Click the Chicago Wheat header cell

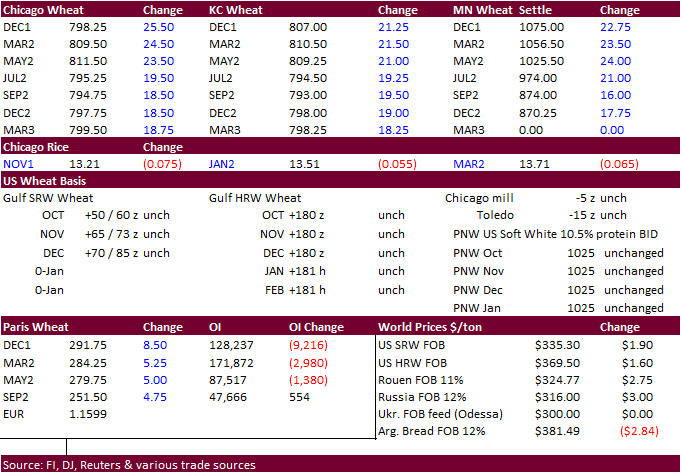(x=45, y=10)
